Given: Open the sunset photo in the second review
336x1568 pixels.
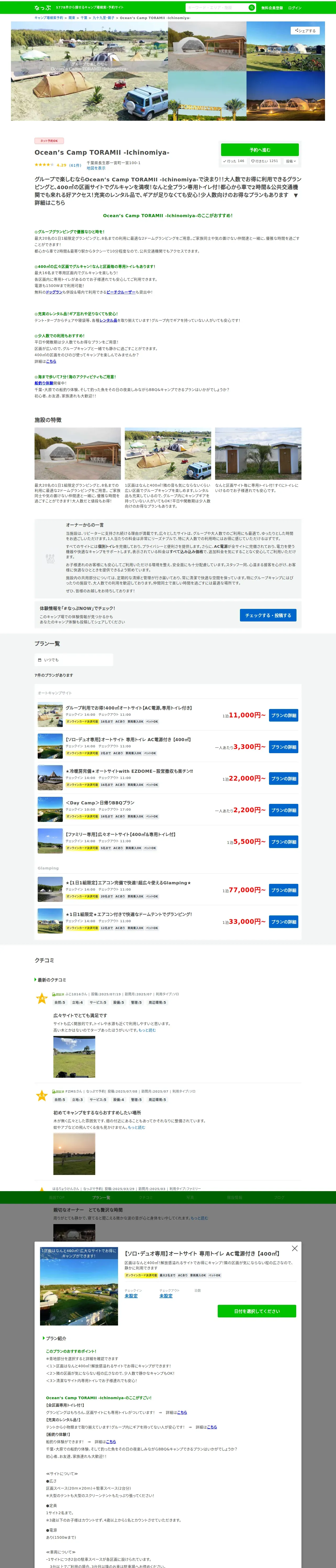Looking at the screenshot, I should tap(74, 1154).
